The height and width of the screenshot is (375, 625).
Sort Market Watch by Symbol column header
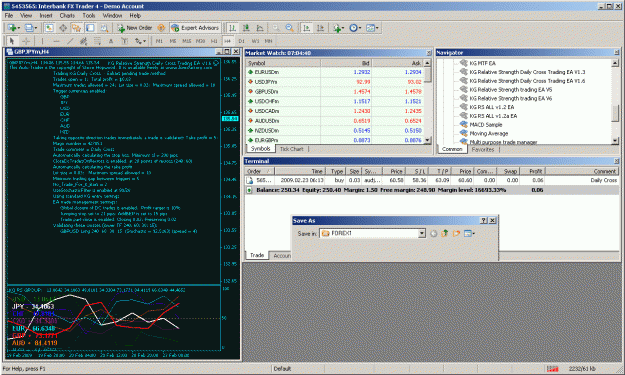tap(283, 63)
